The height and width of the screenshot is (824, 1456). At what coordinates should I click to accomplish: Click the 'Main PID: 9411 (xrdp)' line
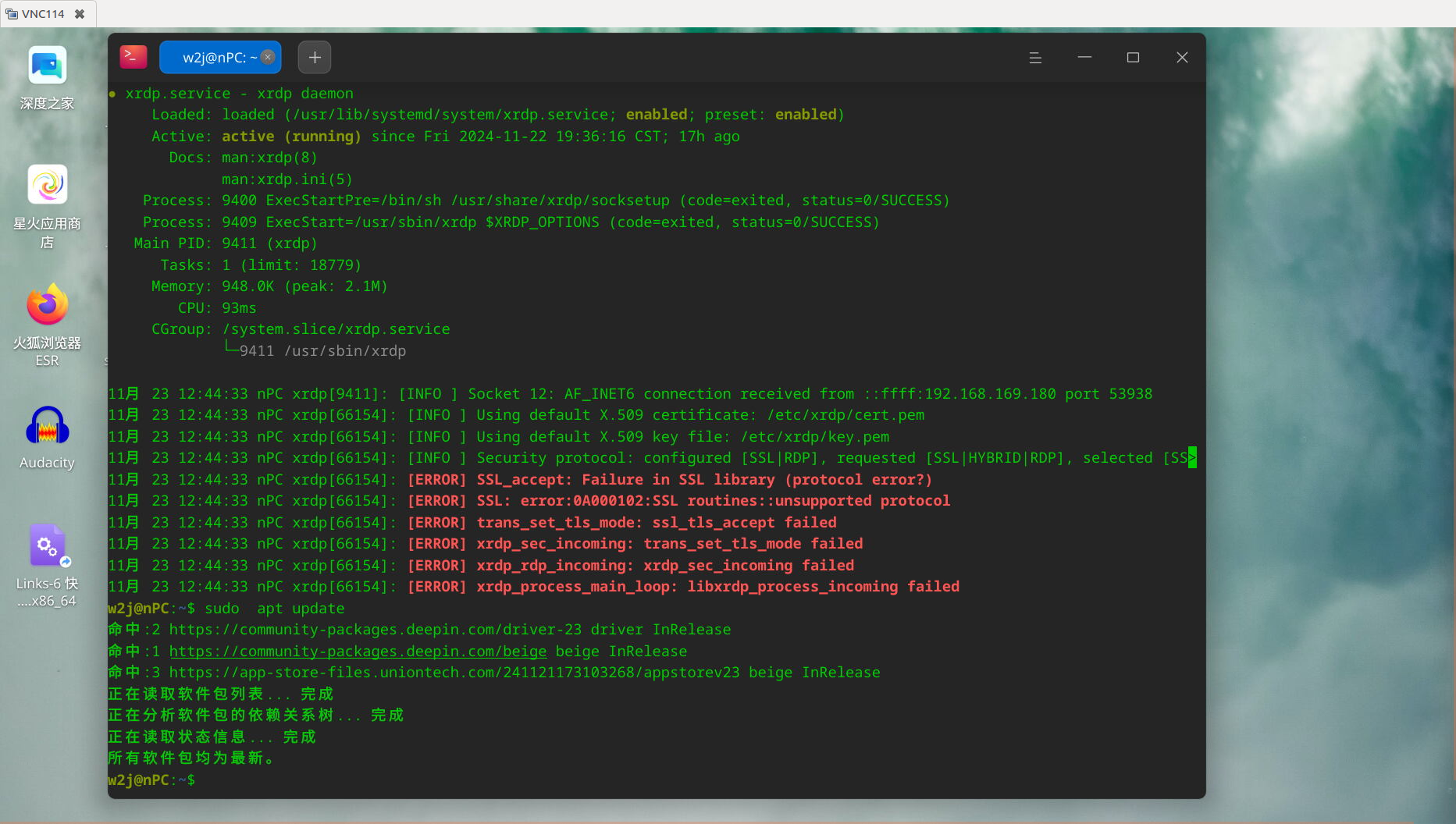(226, 243)
